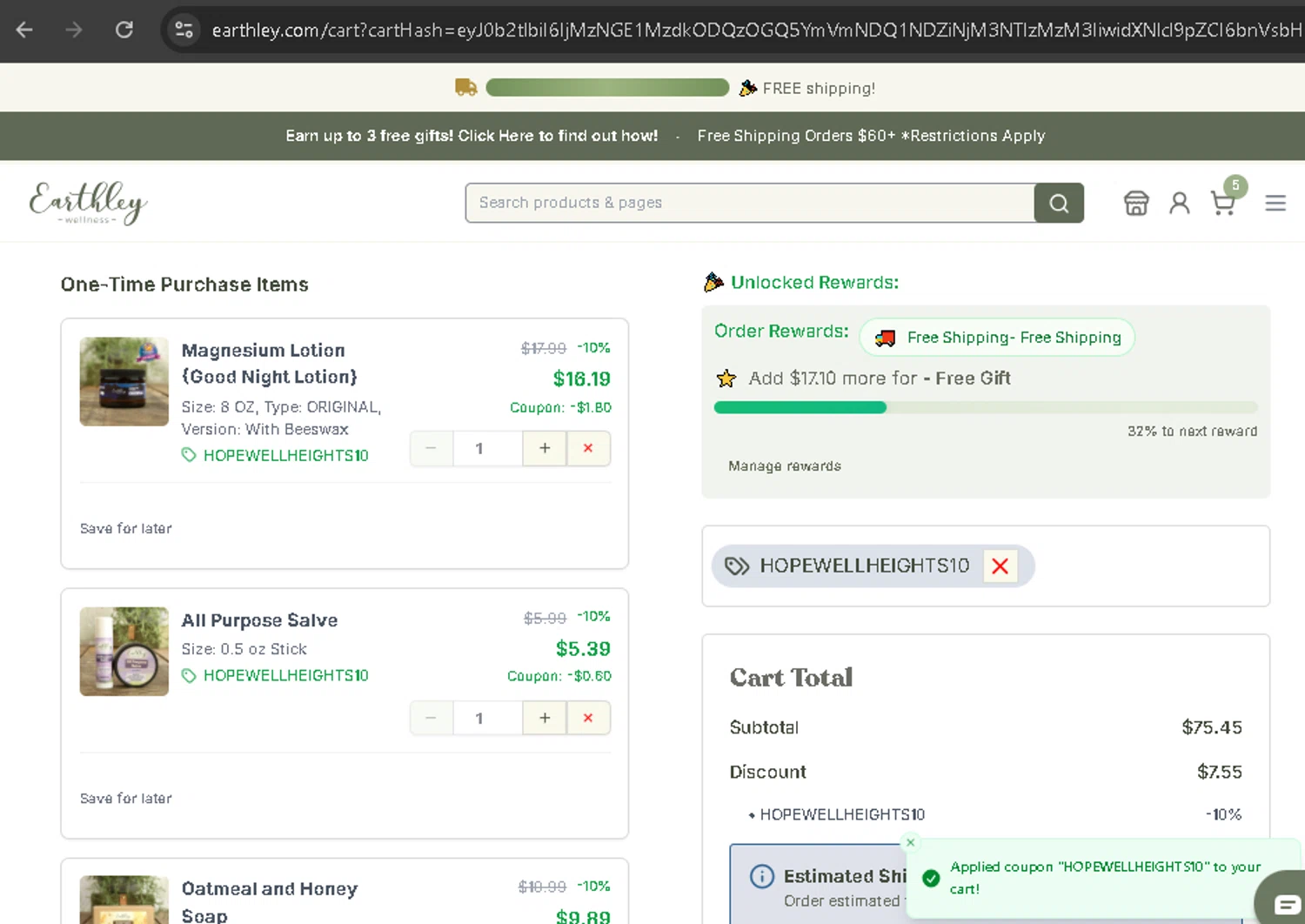Image resolution: width=1305 pixels, height=924 pixels.
Task: Reload the page
Action: [124, 30]
